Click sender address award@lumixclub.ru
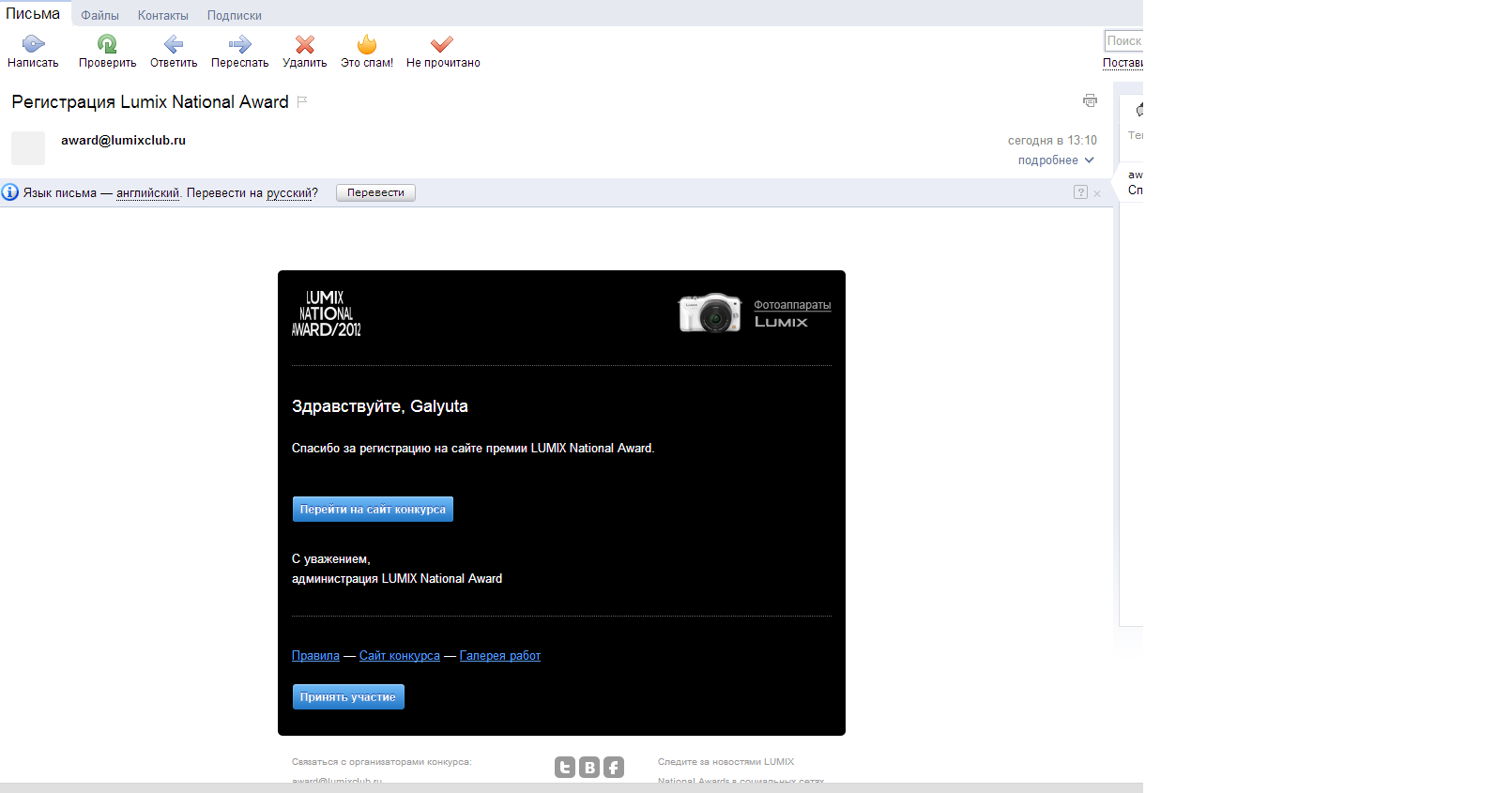1512x793 pixels. pos(123,140)
